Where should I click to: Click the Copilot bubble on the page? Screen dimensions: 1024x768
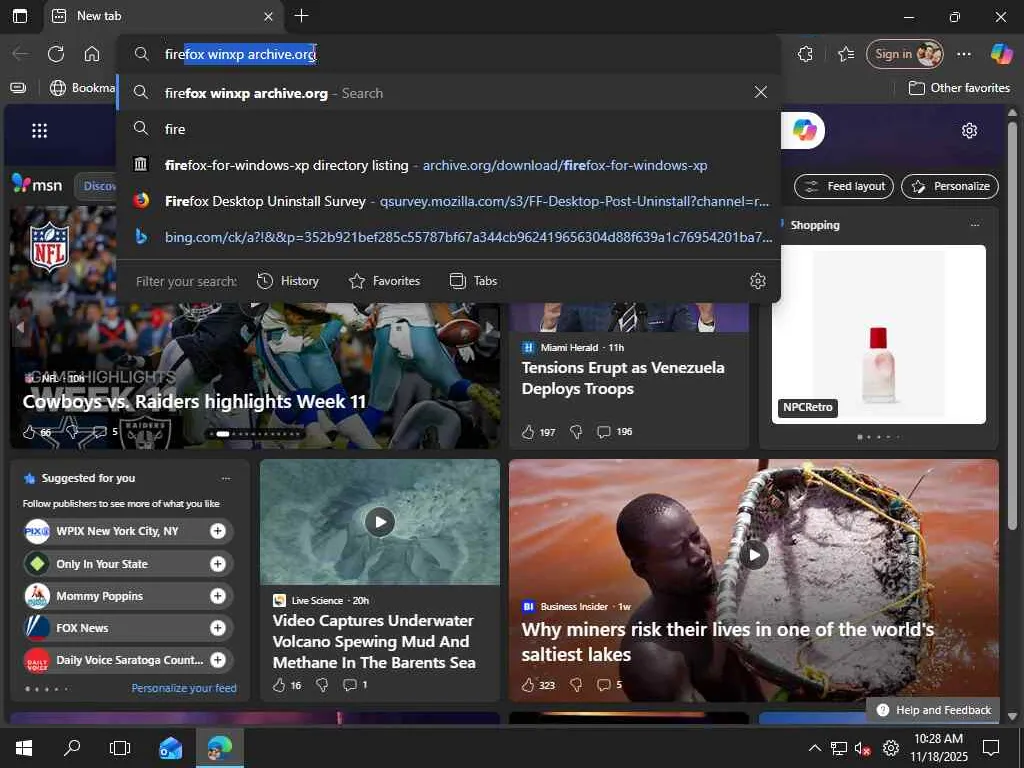(805, 130)
